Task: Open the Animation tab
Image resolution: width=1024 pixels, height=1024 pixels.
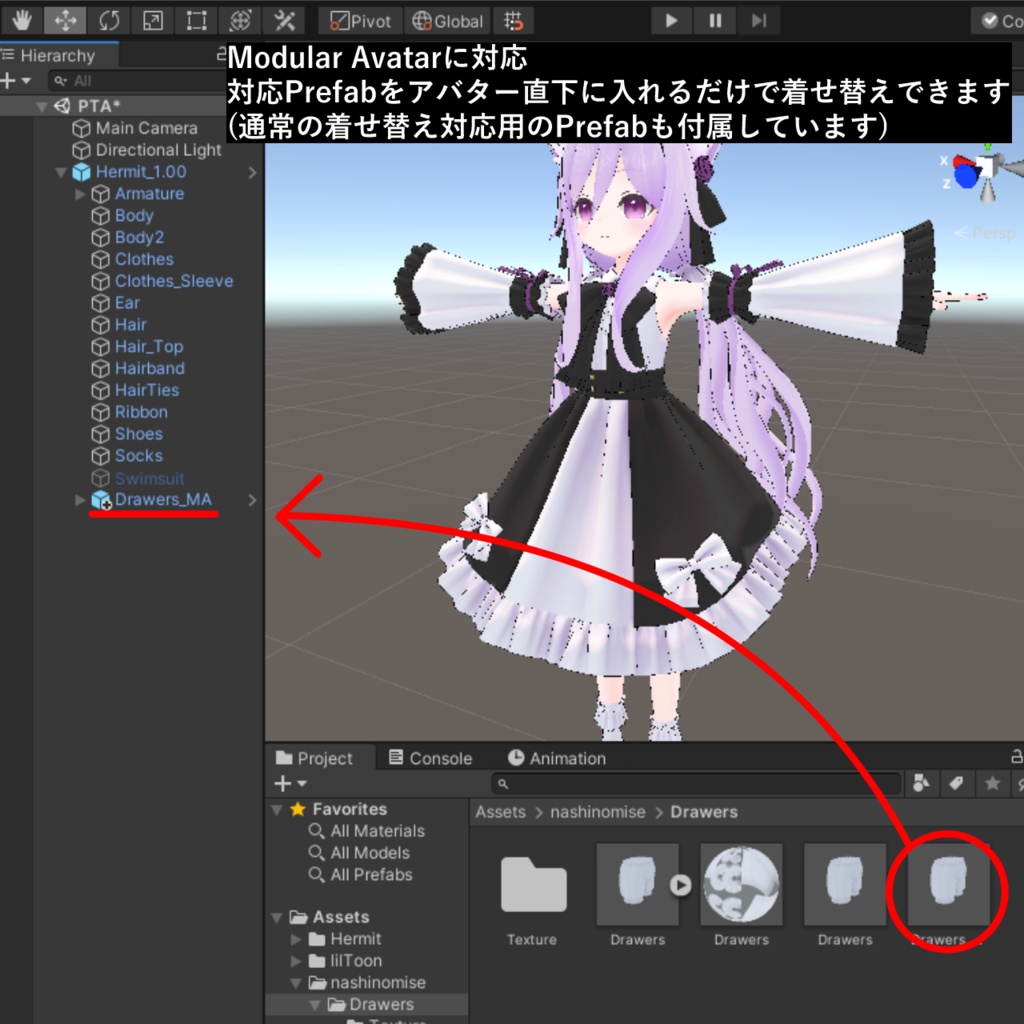Action: (557, 758)
